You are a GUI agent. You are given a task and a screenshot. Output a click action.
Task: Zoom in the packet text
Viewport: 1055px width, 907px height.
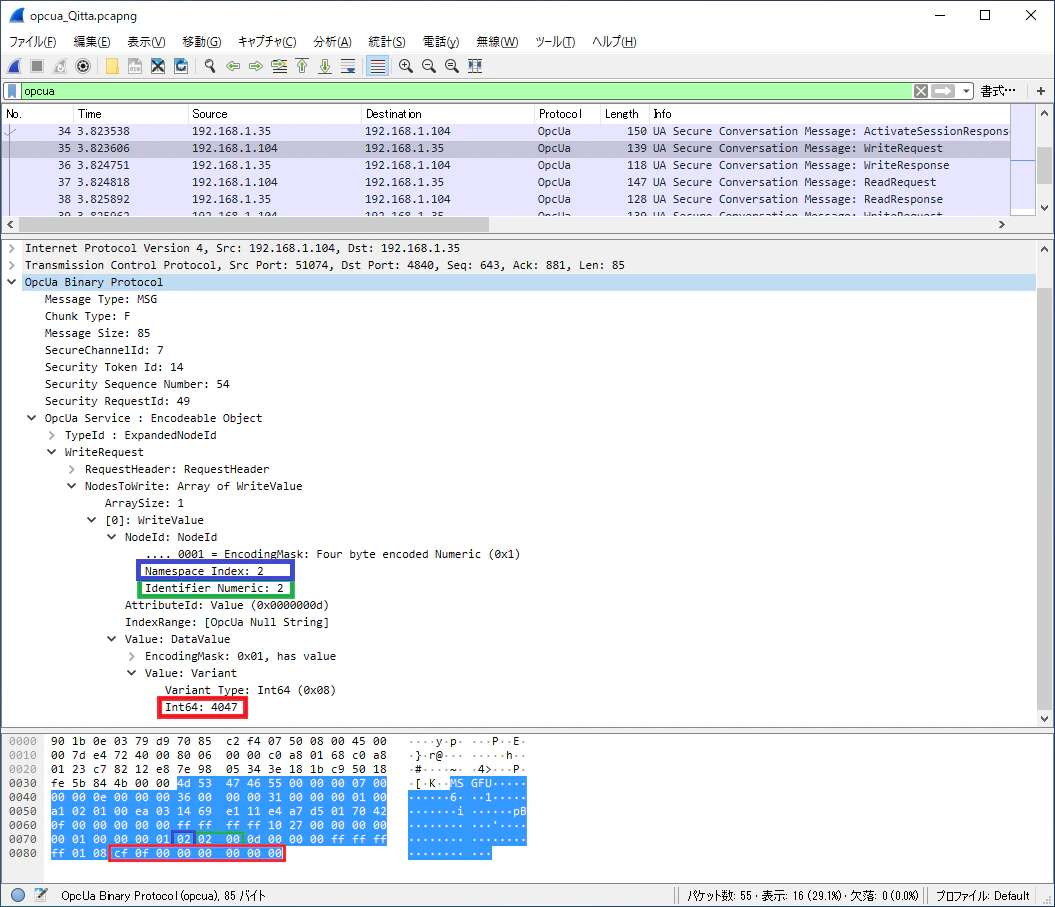[406, 66]
